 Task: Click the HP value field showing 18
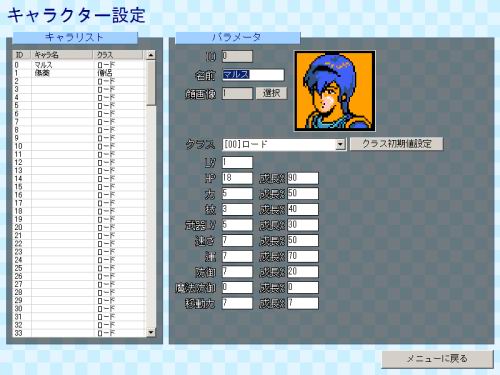(x=237, y=178)
